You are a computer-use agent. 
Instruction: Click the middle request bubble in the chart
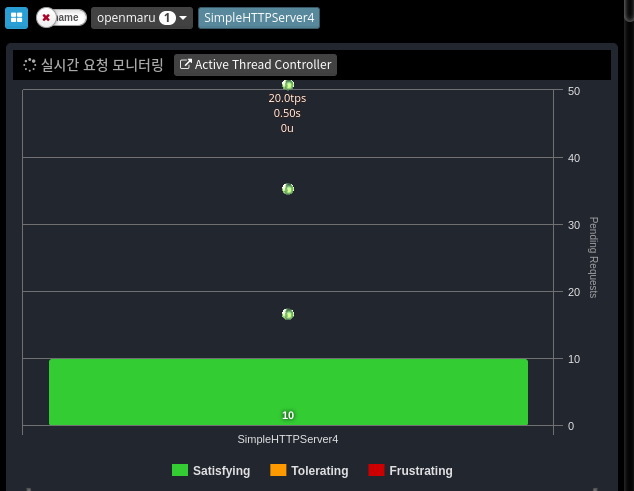tap(288, 189)
